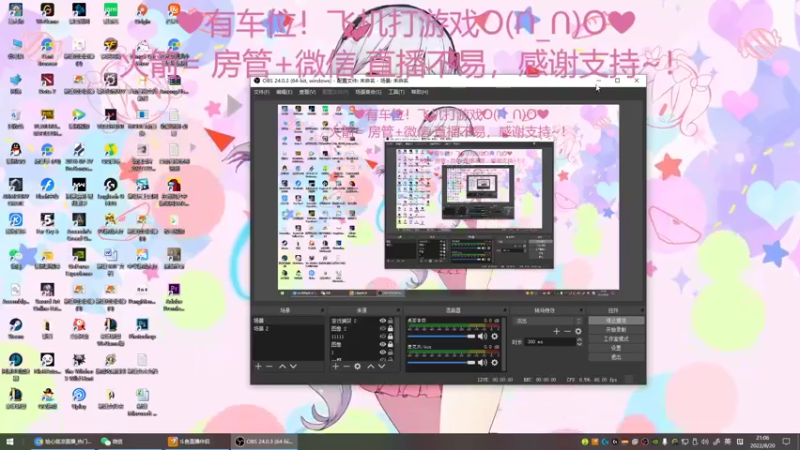Open the QQ penguin desktop icon
Image resolution: width=800 pixels, height=450 pixels.
tap(16, 153)
